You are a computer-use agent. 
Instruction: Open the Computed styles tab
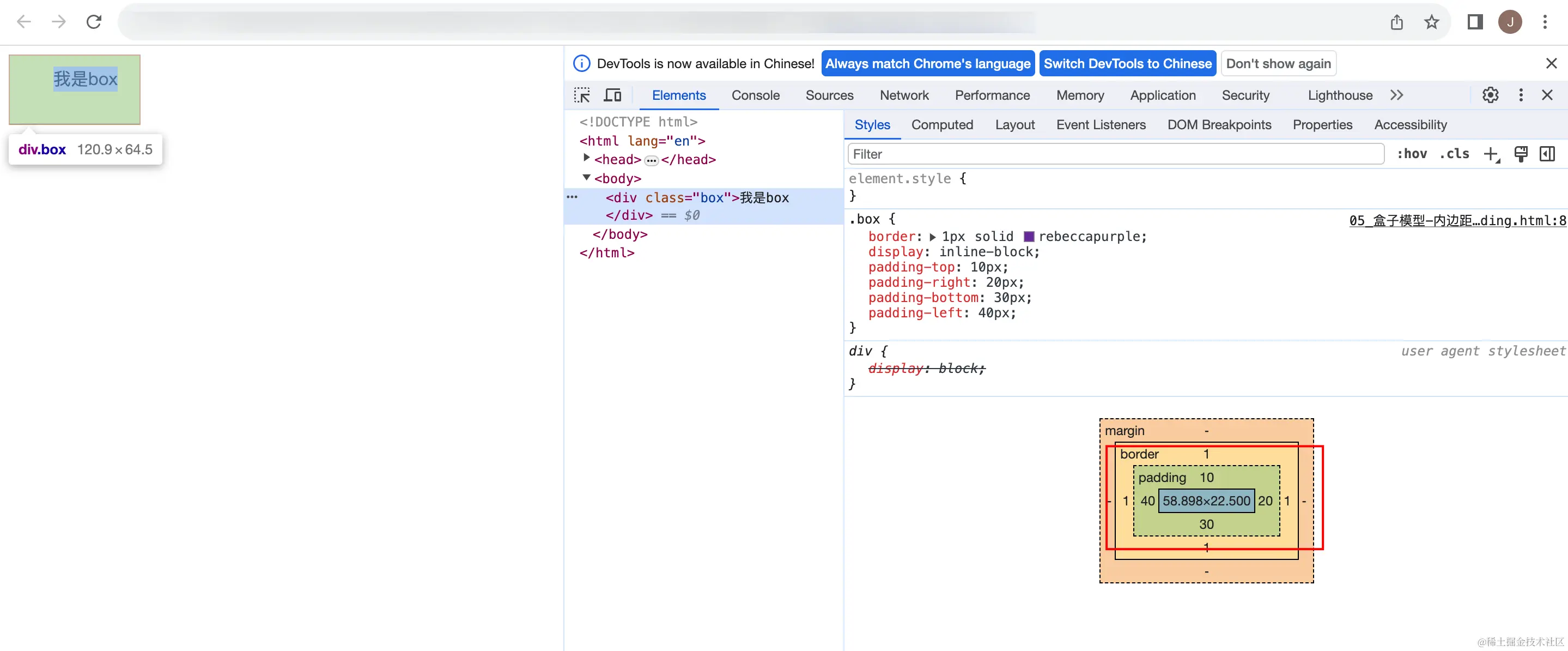pyautogui.click(x=941, y=125)
